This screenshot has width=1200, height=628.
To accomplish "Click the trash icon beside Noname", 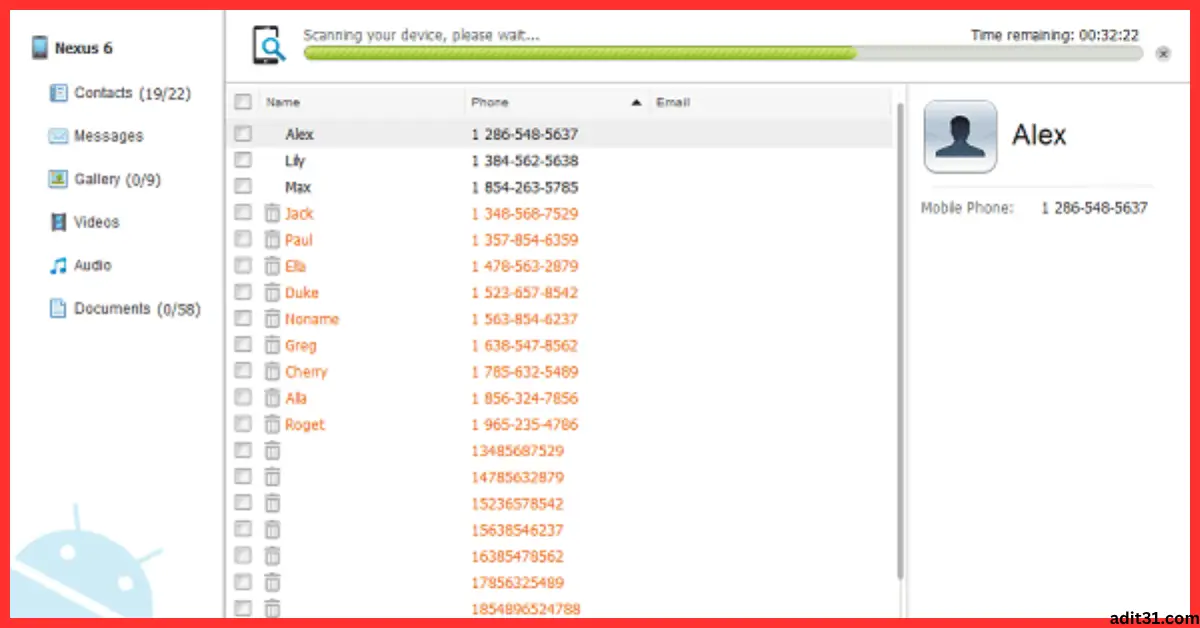I will coord(272,319).
